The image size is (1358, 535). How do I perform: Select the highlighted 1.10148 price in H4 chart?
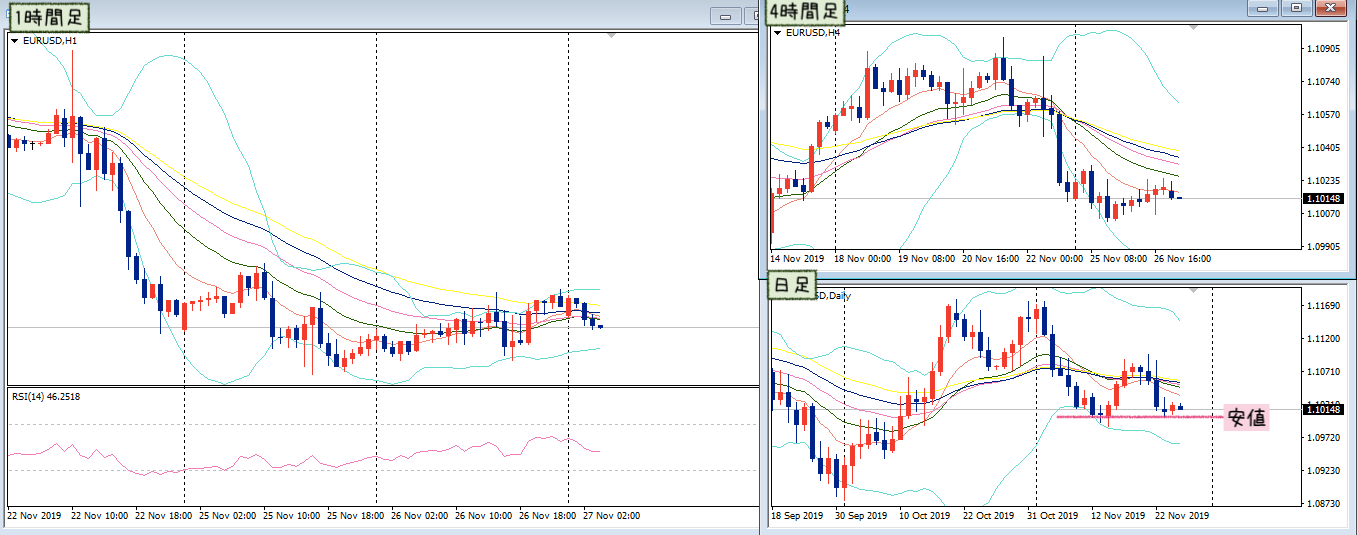point(1322,198)
